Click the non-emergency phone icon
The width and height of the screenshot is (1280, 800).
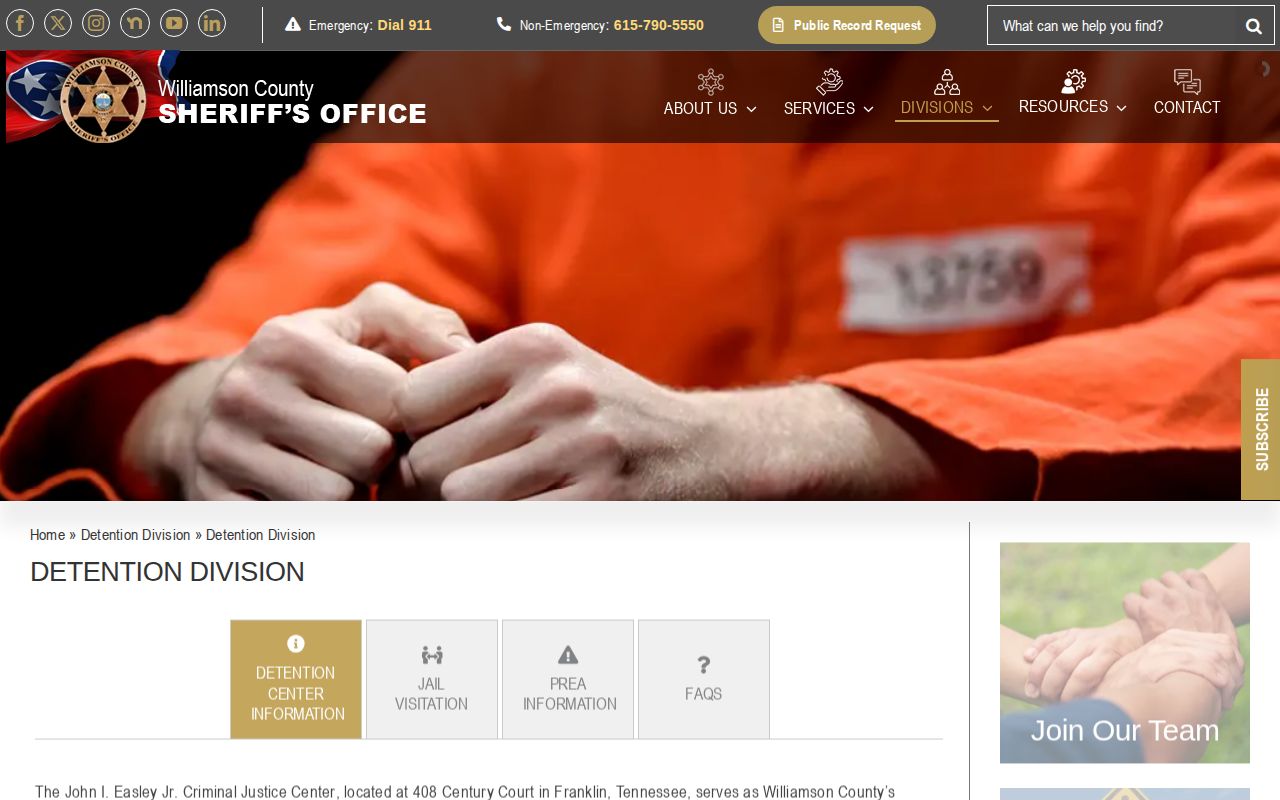504,24
